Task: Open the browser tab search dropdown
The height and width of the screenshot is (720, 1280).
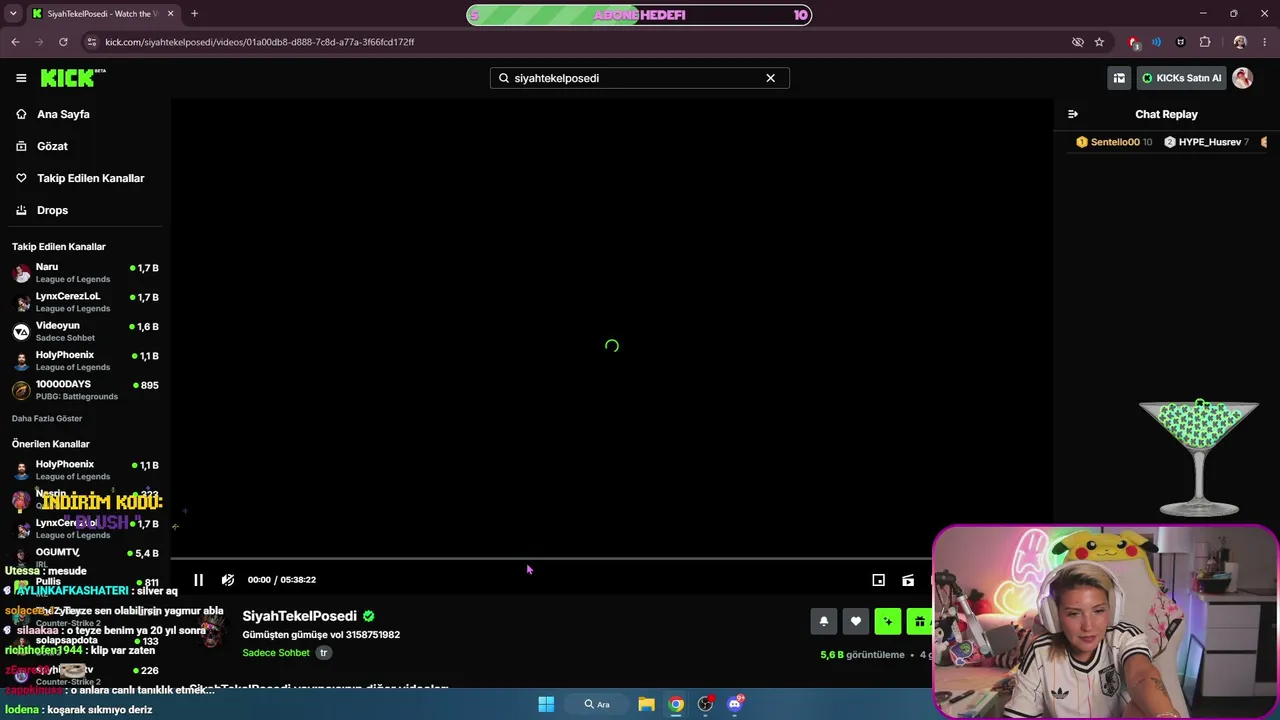Action: [13, 14]
